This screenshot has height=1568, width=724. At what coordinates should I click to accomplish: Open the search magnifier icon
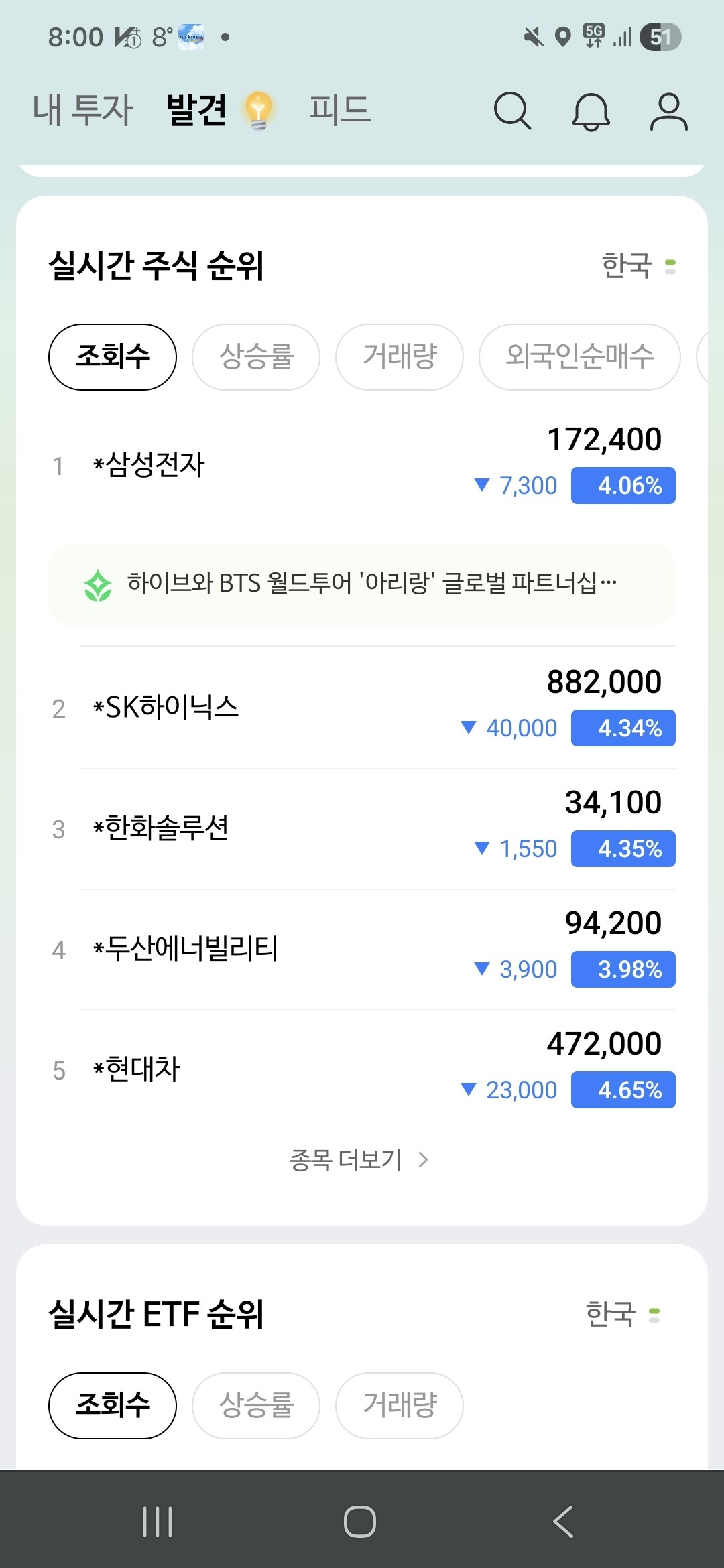pyautogui.click(x=512, y=111)
